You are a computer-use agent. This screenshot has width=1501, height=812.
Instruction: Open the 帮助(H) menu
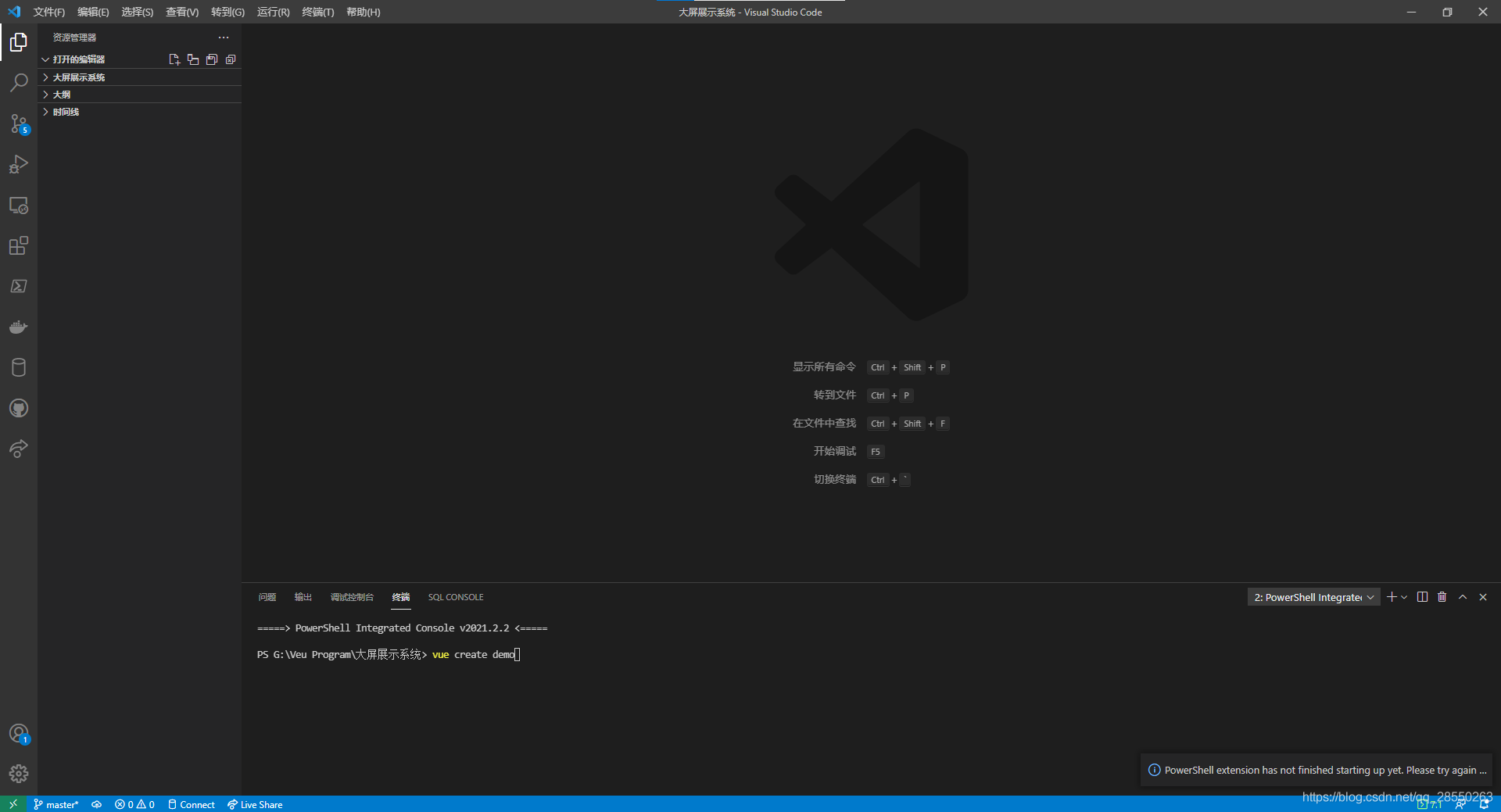(x=364, y=12)
